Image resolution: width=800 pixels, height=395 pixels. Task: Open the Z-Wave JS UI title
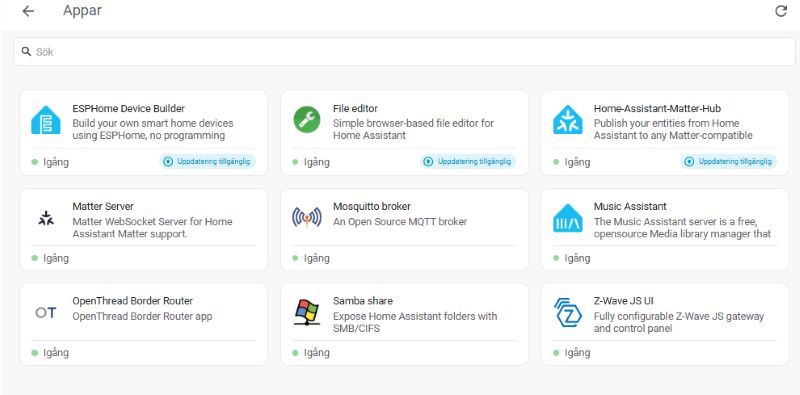click(623, 301)
